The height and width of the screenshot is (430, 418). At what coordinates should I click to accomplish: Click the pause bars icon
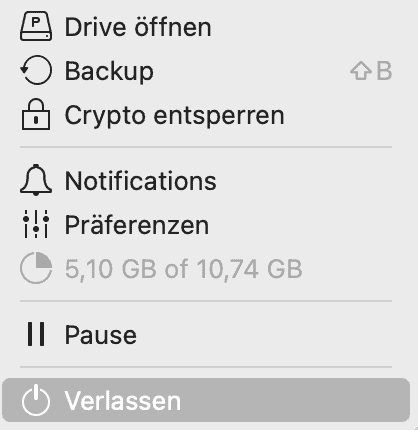point(36,334)
